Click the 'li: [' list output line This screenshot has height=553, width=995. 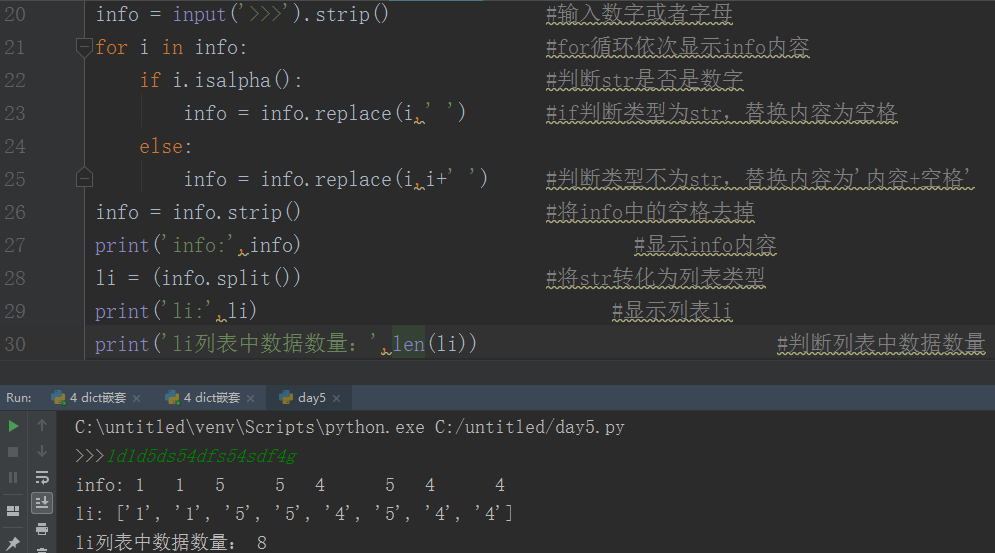294,513
